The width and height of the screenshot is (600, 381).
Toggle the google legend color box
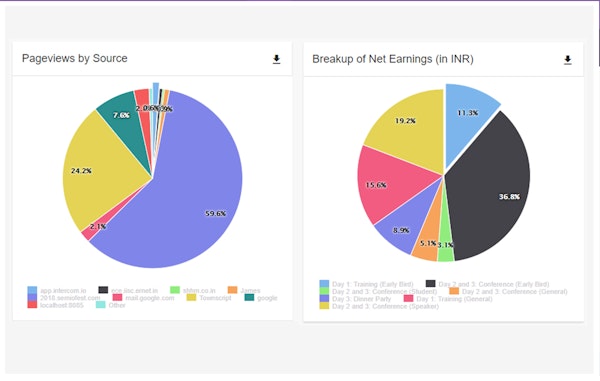249,298
